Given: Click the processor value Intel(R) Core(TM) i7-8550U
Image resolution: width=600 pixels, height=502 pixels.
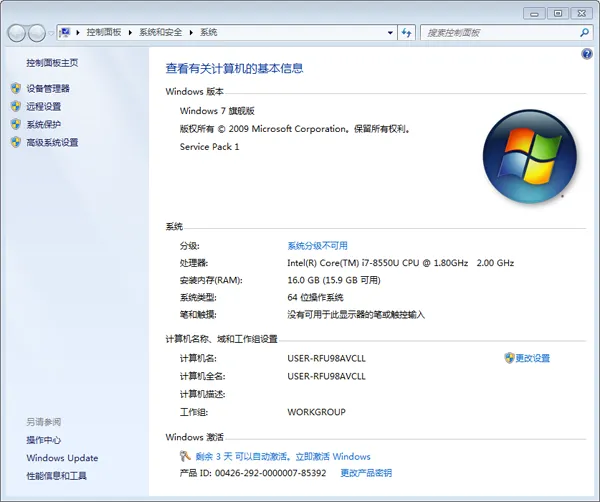Looking at the screenshot, I should [401, 263].
